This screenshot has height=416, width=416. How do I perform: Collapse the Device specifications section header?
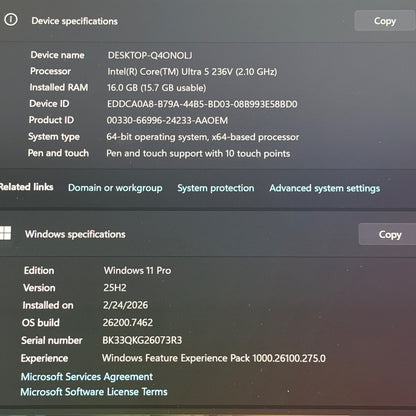[x=208, y=21]
